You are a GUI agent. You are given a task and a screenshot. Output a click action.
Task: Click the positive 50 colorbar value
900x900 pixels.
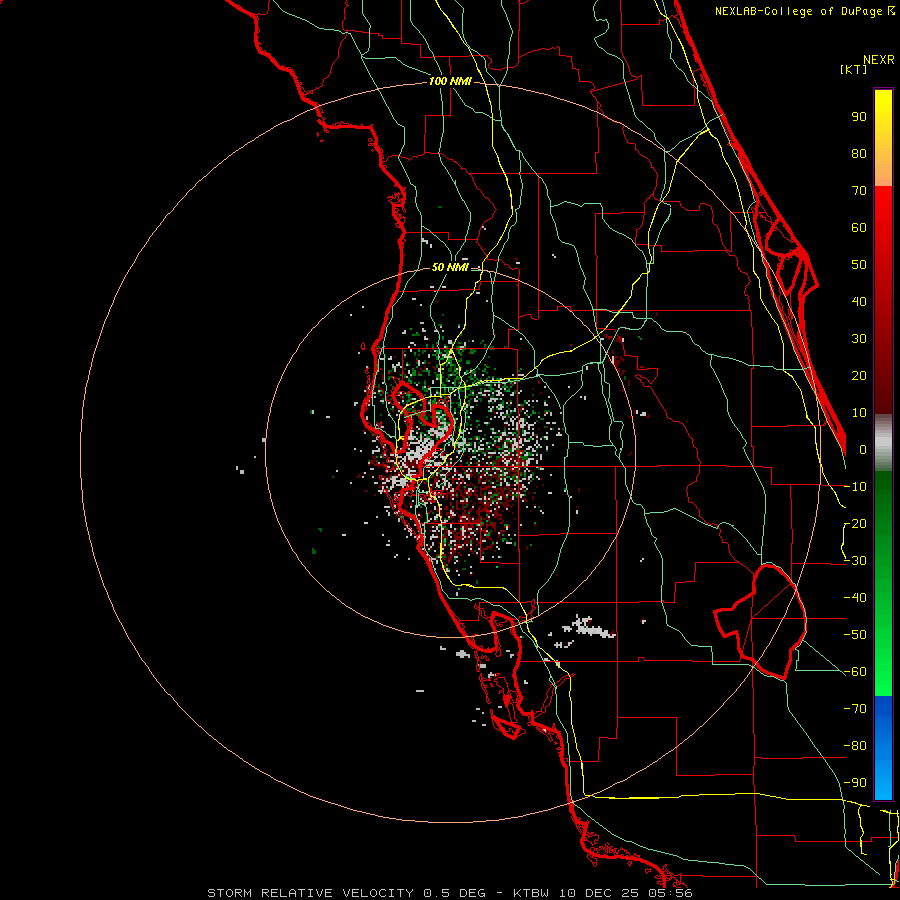(859, 265)
